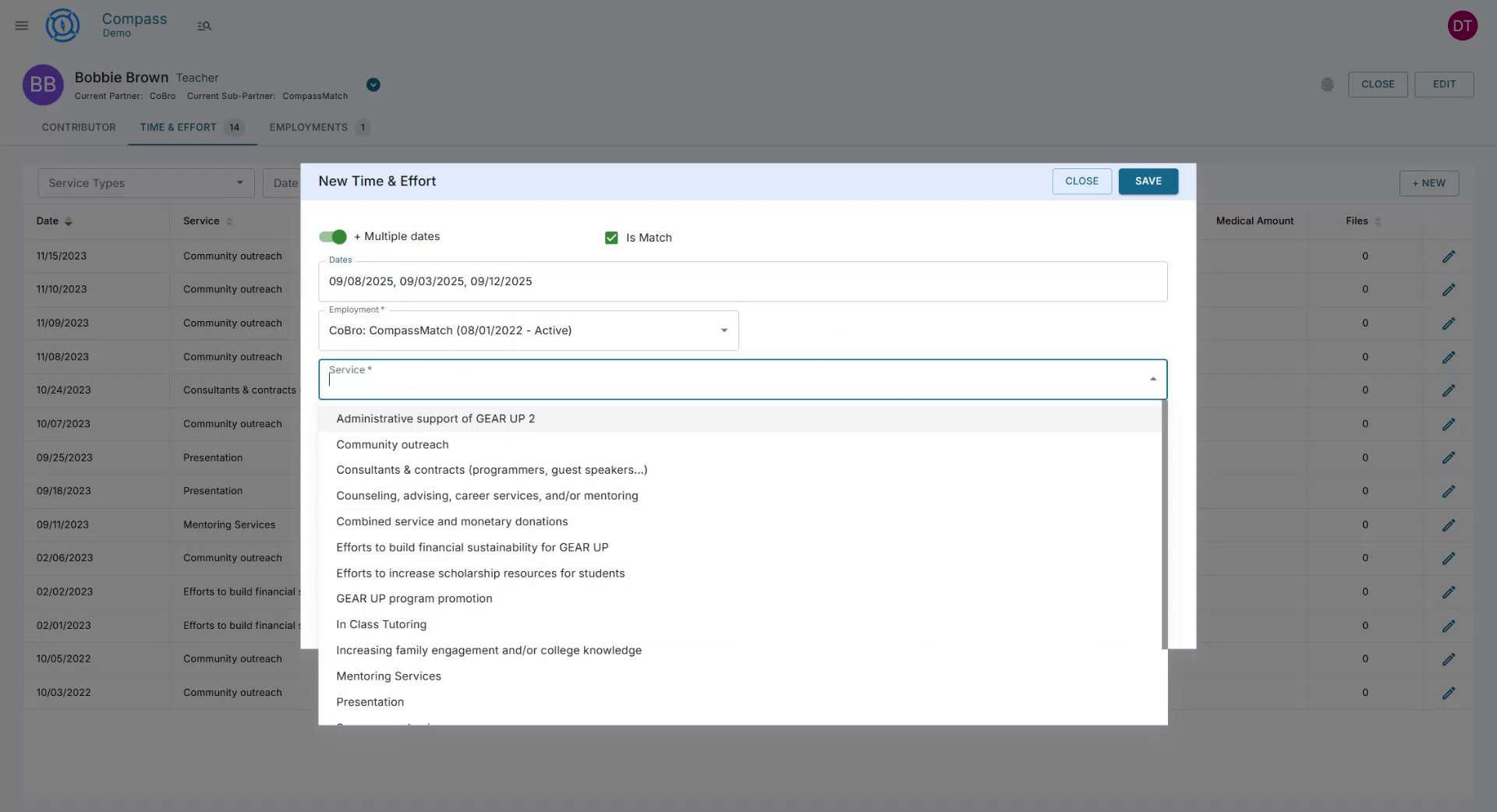Select Mentoring Services from the list
Viewport: 1497px width, 812px height.
(388, 676)
